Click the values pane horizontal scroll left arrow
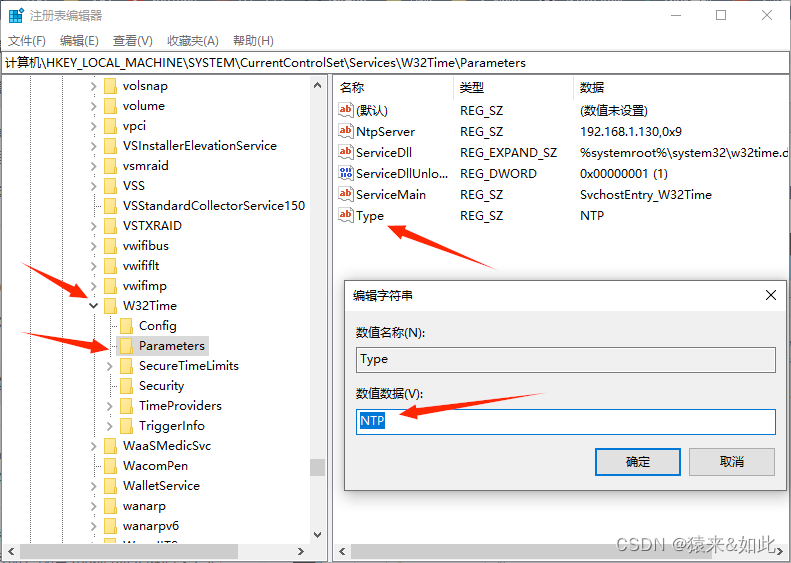791x563 pixels. (x=343, y=551)
